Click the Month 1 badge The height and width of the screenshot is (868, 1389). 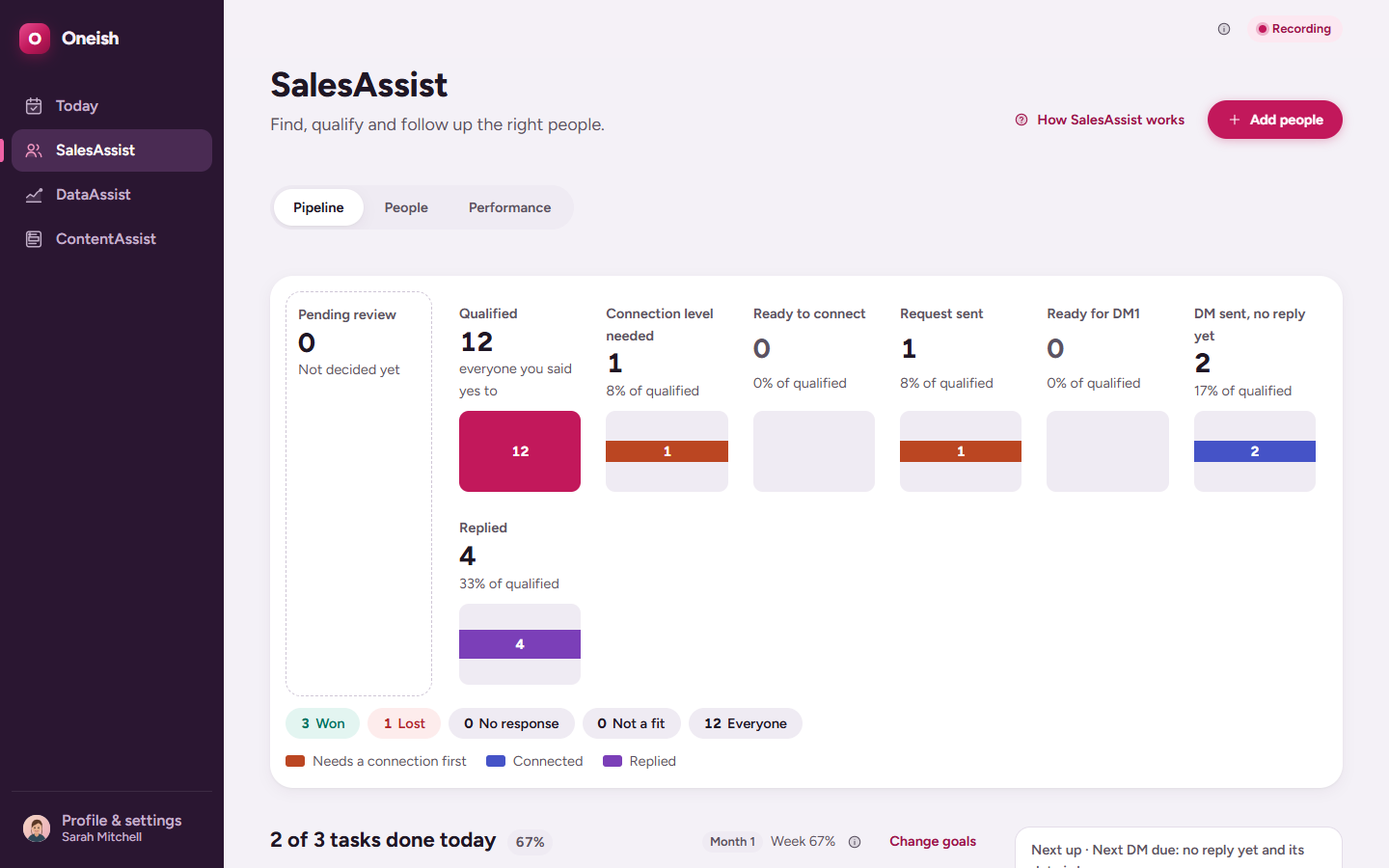click(732, 842)
